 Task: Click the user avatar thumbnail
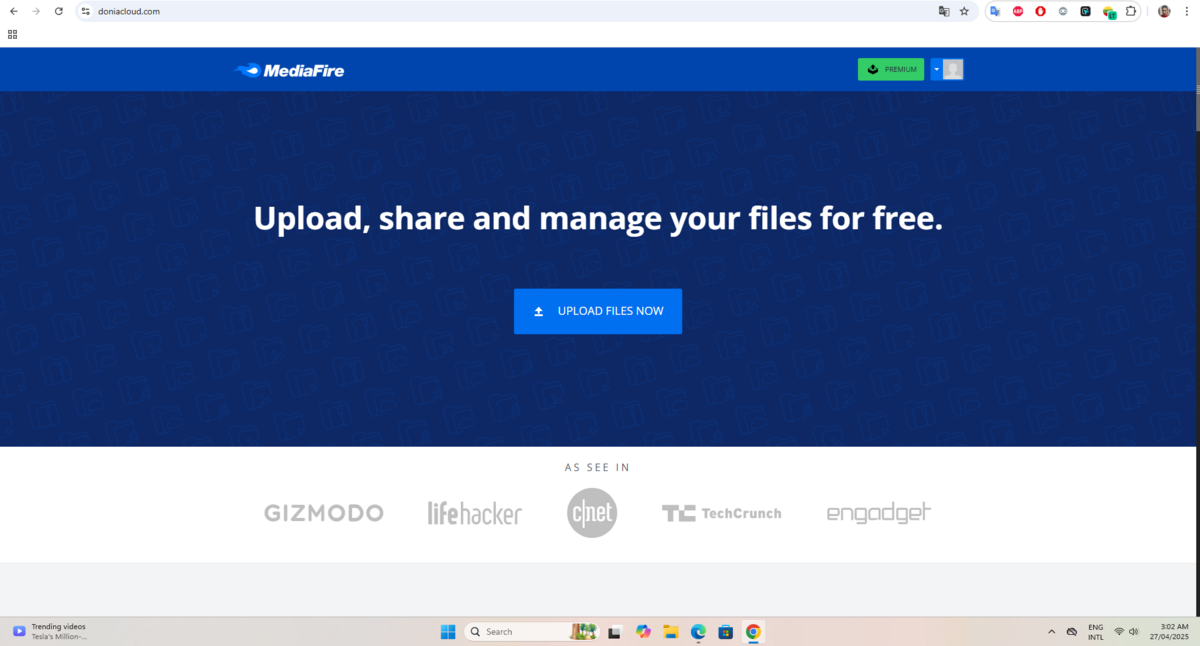pos(953,69)
